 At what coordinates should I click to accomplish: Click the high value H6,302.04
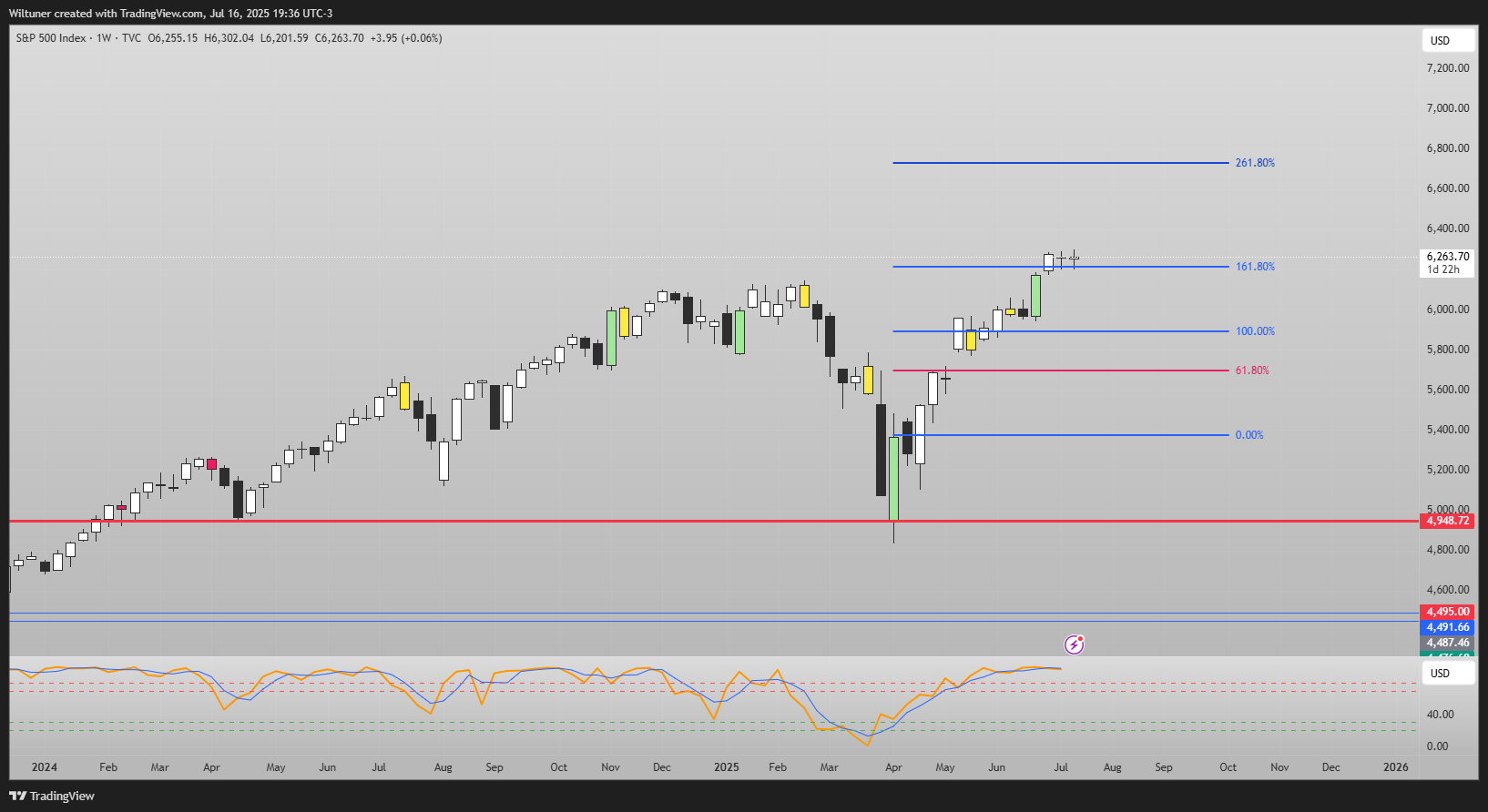click(x=229, y=38)
